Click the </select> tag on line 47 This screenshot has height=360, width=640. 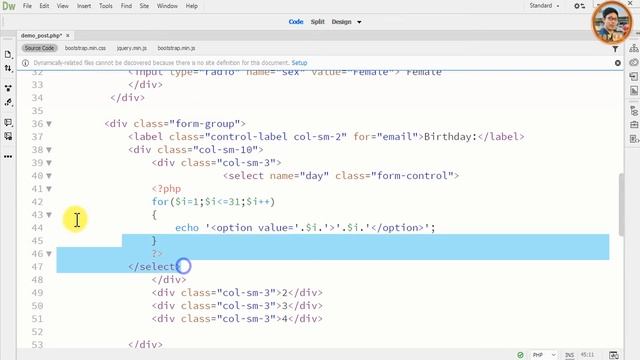pos(154,267)
